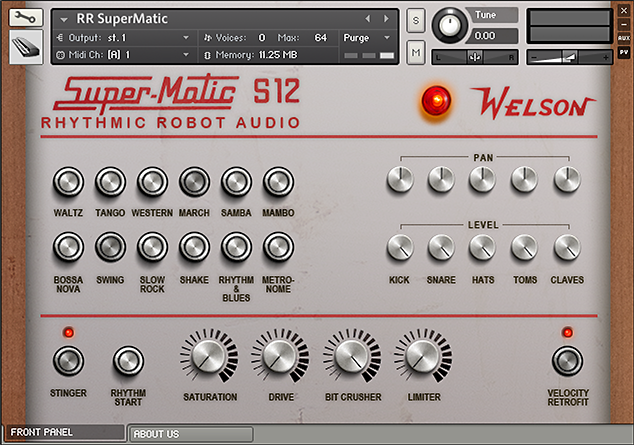The width and height of the screenshot is (634, 445).
Task: Click the Hats pan knob
Action: [482, 179]
